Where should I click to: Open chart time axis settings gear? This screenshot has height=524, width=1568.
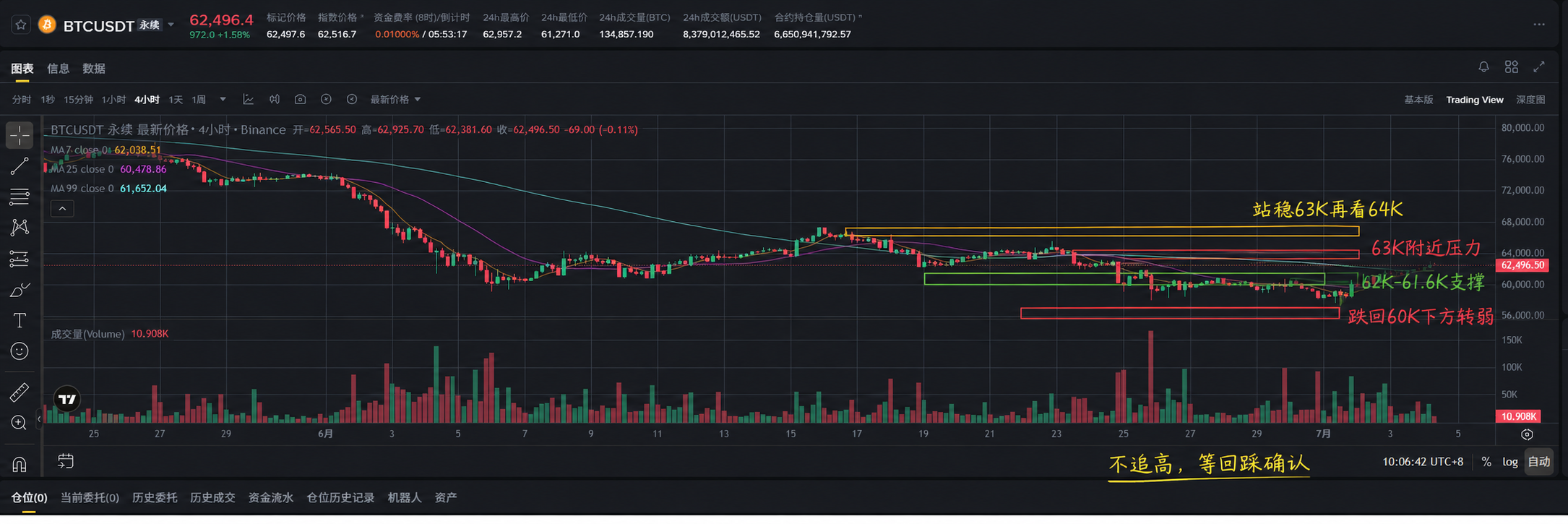point(1527,434)
